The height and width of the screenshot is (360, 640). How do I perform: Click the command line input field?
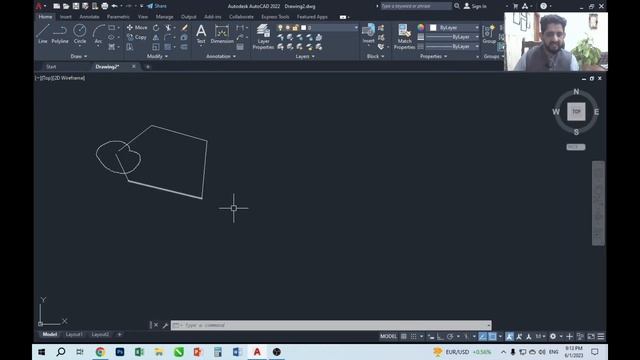(331, 325)
